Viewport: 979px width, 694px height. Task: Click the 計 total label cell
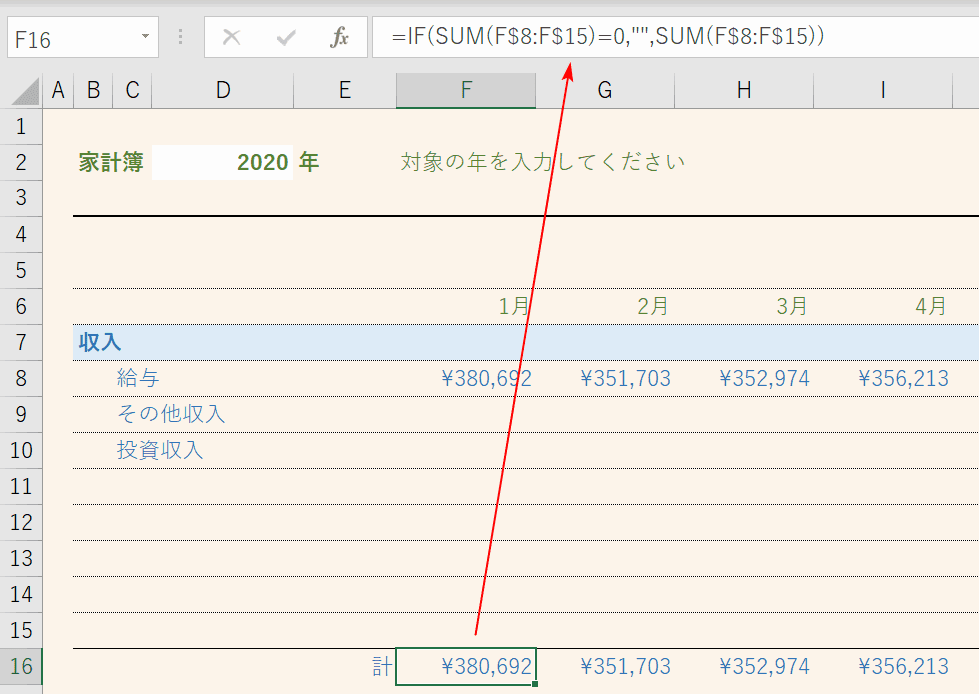[x=382, y=667]
